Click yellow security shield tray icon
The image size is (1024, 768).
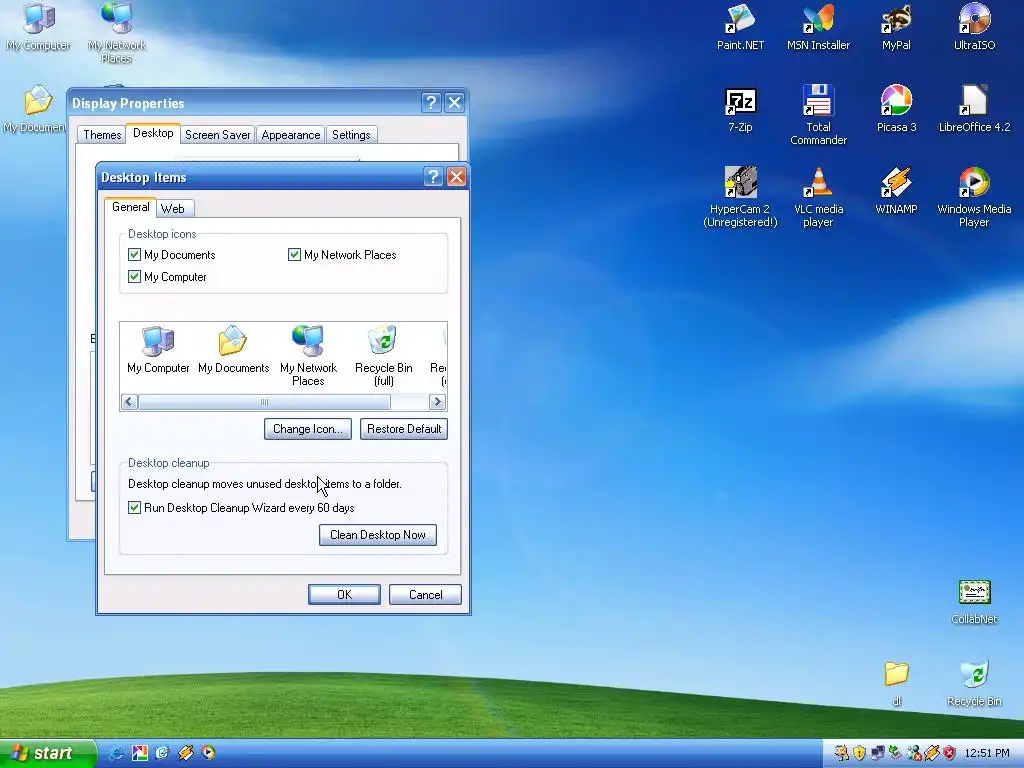(x=860, y=753)
